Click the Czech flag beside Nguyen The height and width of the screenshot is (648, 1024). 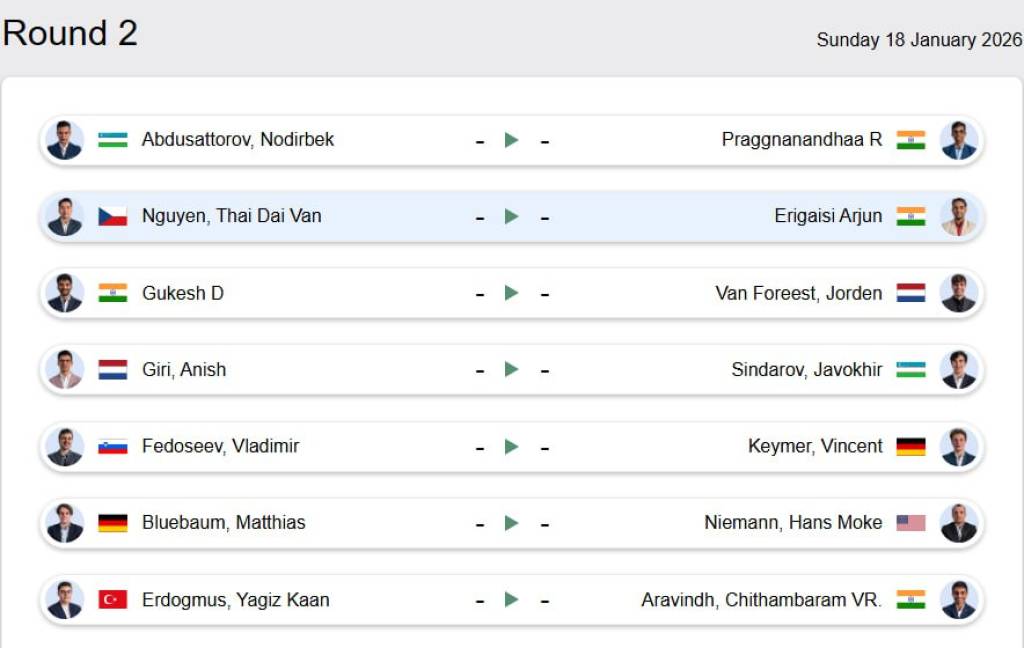tap(112, 216)
